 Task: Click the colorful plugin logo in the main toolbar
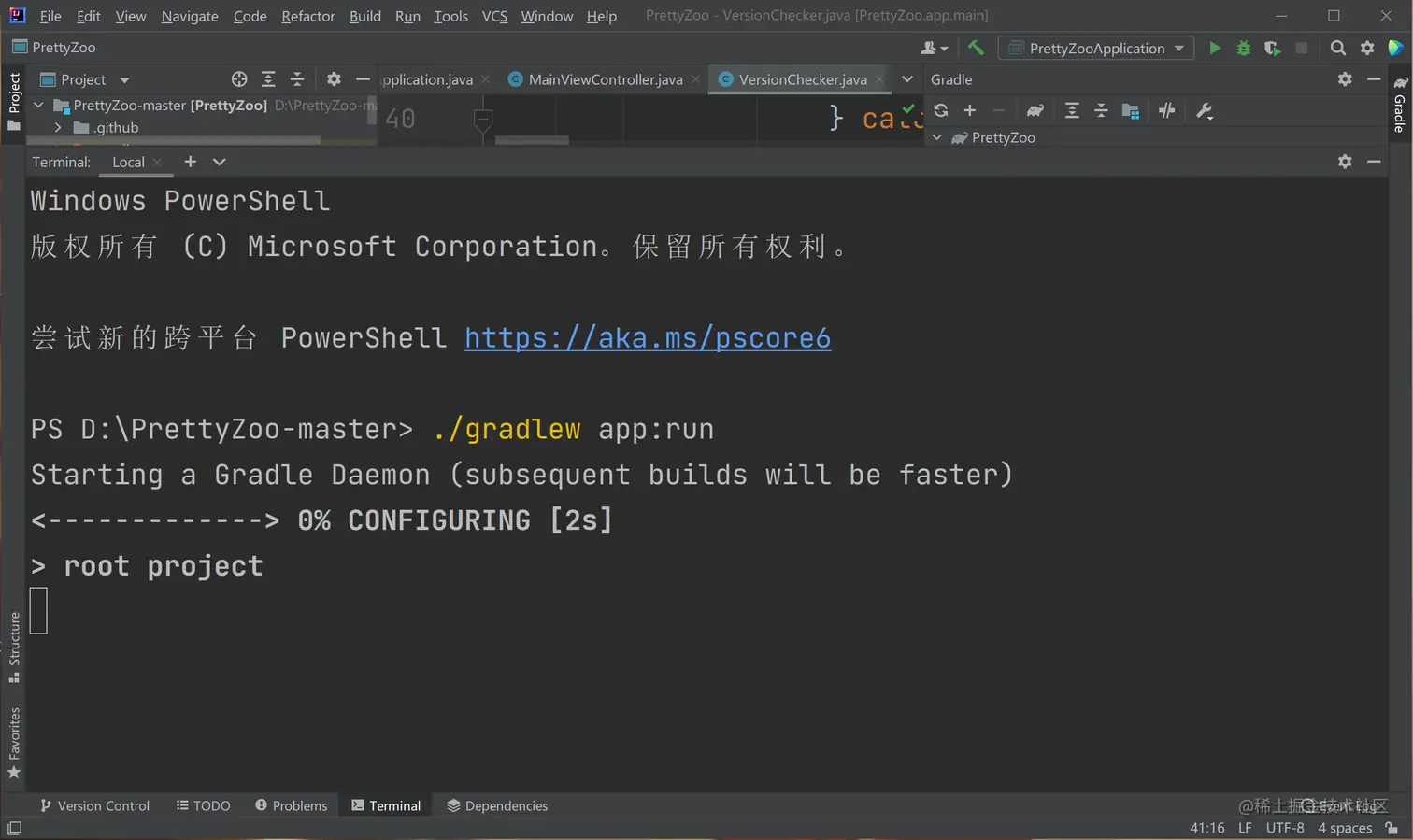(1395, 48)
